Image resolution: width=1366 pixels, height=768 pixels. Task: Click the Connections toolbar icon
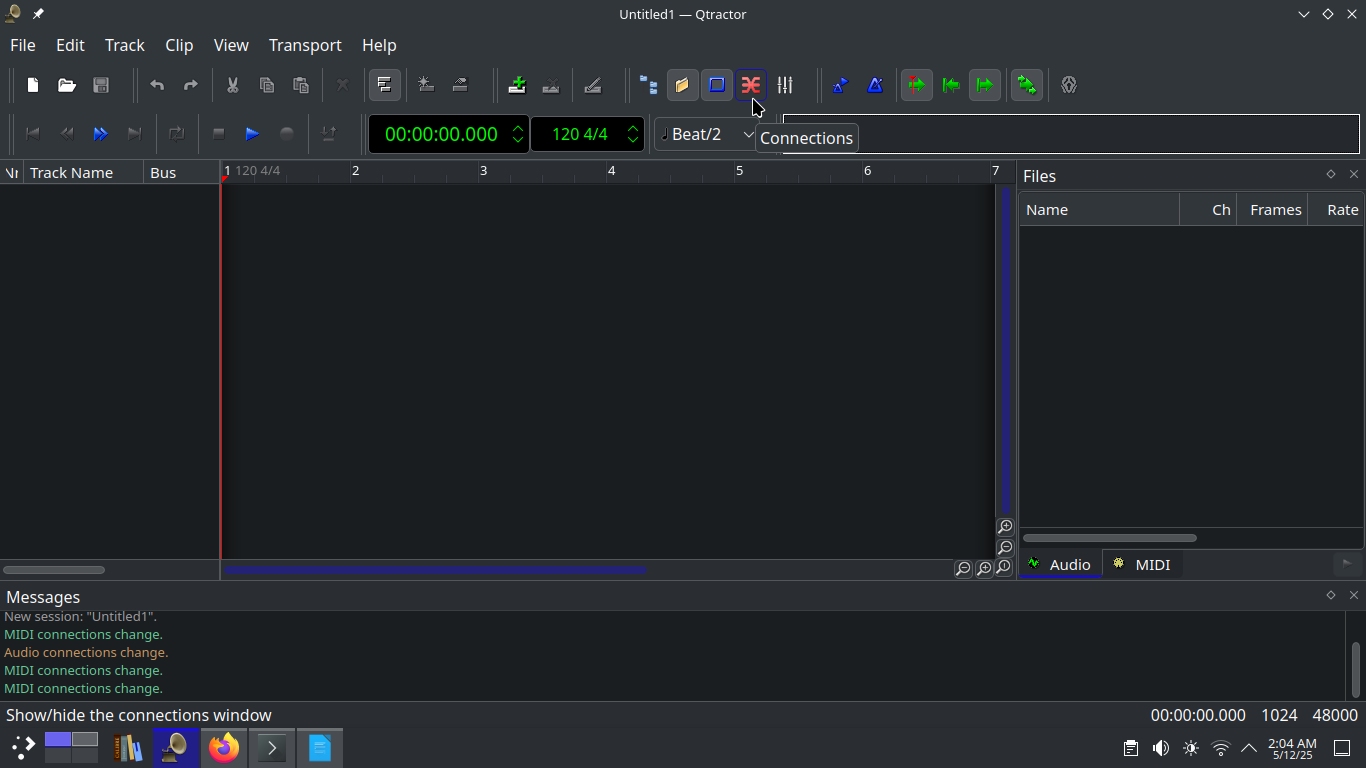(x=750, y=85)
